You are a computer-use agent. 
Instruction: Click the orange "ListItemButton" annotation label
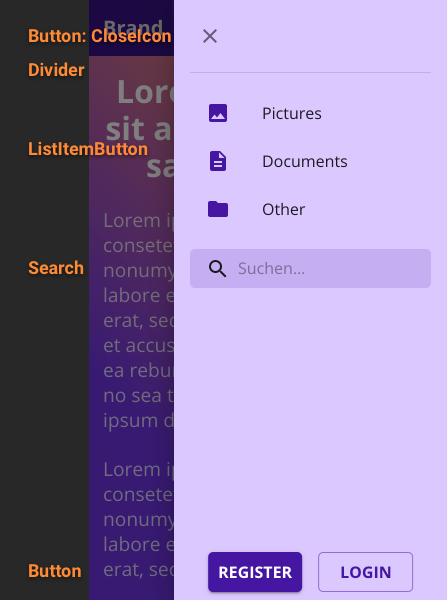[88, 149]
